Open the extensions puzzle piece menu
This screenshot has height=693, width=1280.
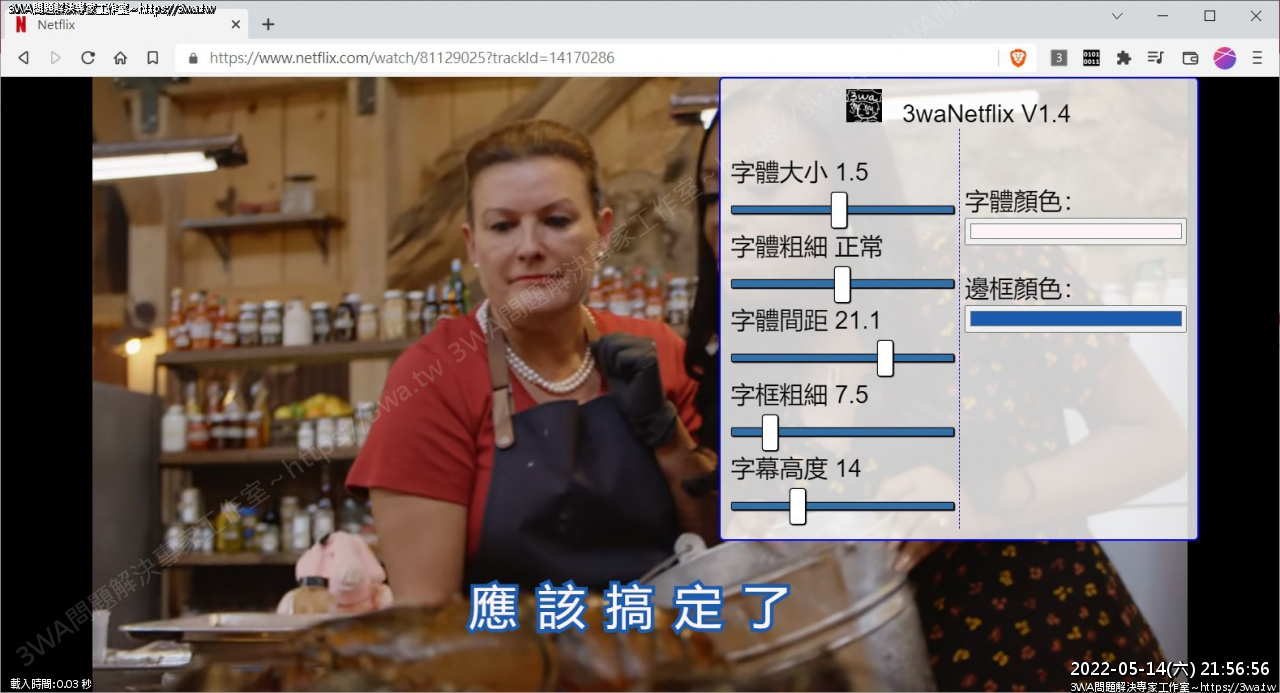(1123, 58)
